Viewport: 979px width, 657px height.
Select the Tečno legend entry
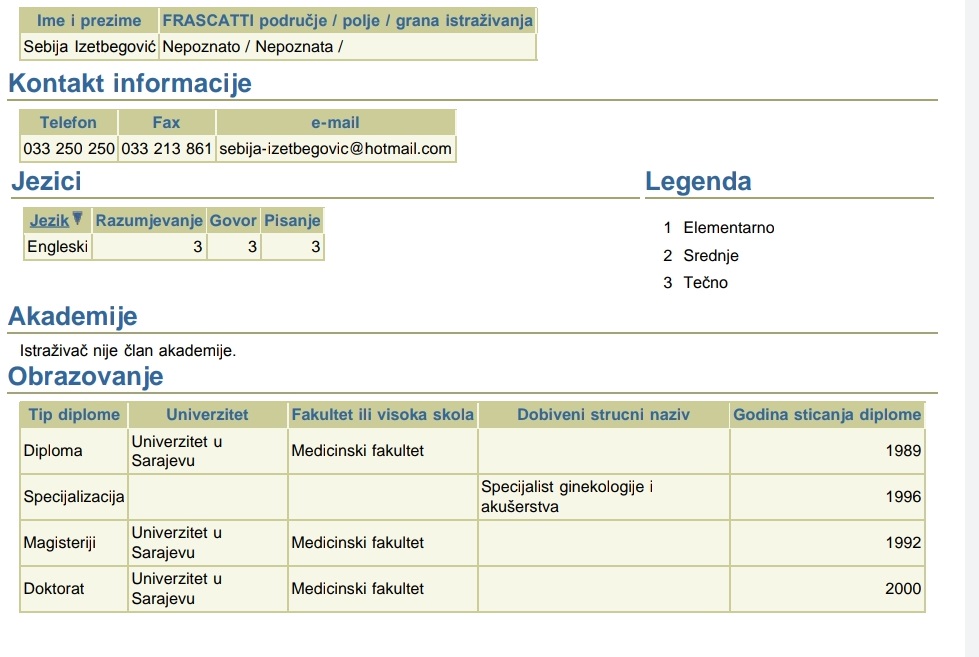[705, 283]
